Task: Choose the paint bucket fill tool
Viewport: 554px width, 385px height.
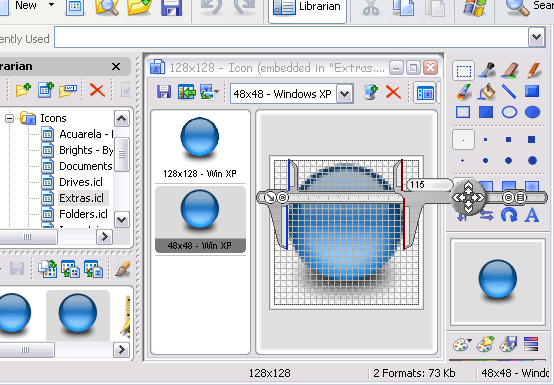Action: [487, 91]
